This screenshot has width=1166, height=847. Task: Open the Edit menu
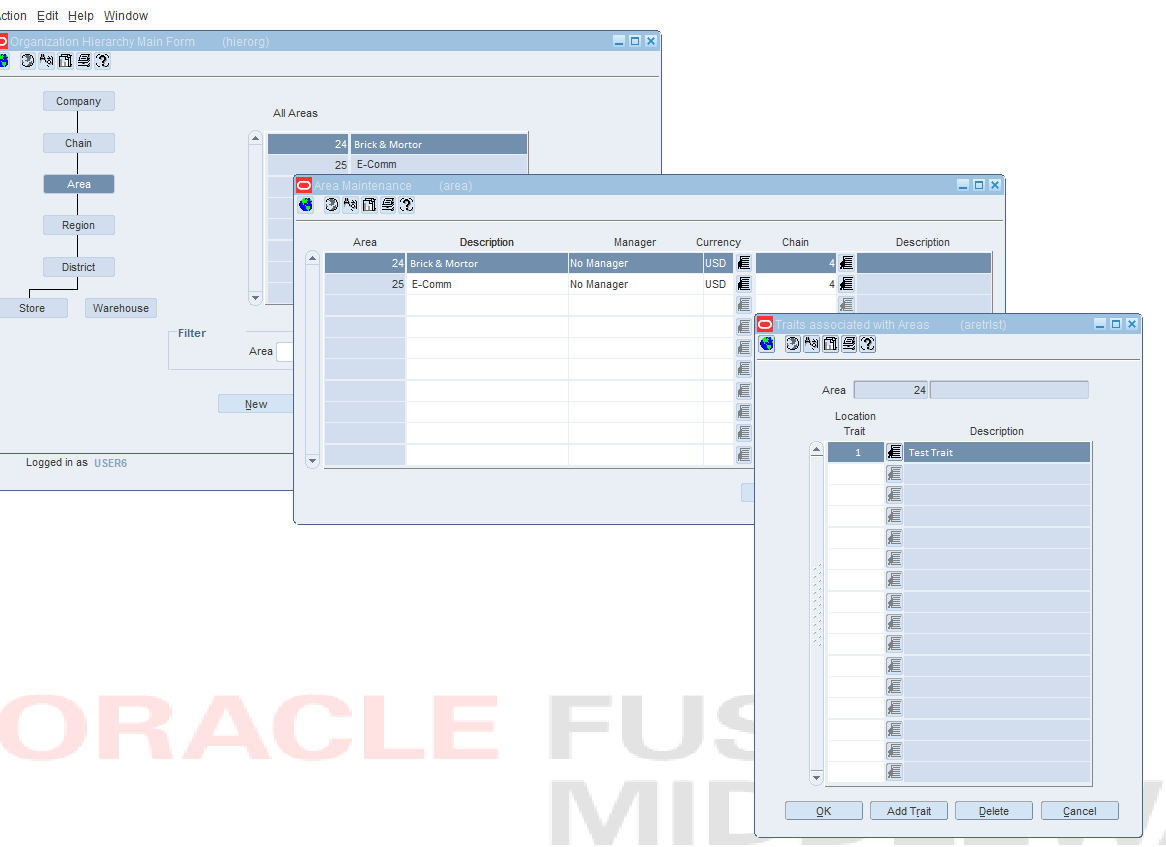47,15
